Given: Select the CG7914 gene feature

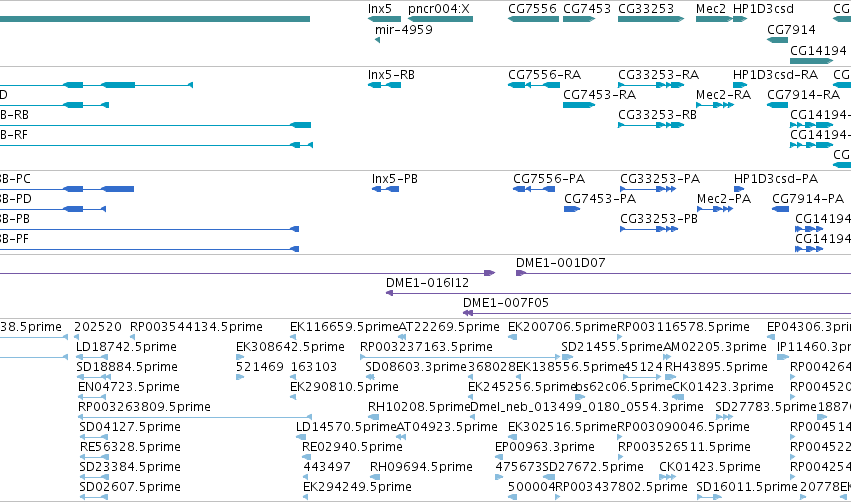Looking at the screenshot, I should click(x=777, y=40).
